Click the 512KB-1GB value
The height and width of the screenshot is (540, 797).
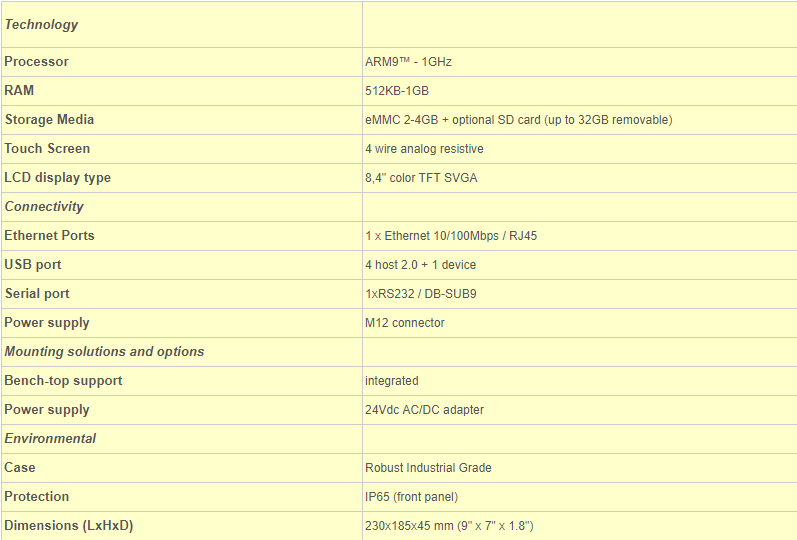(397, 91)
